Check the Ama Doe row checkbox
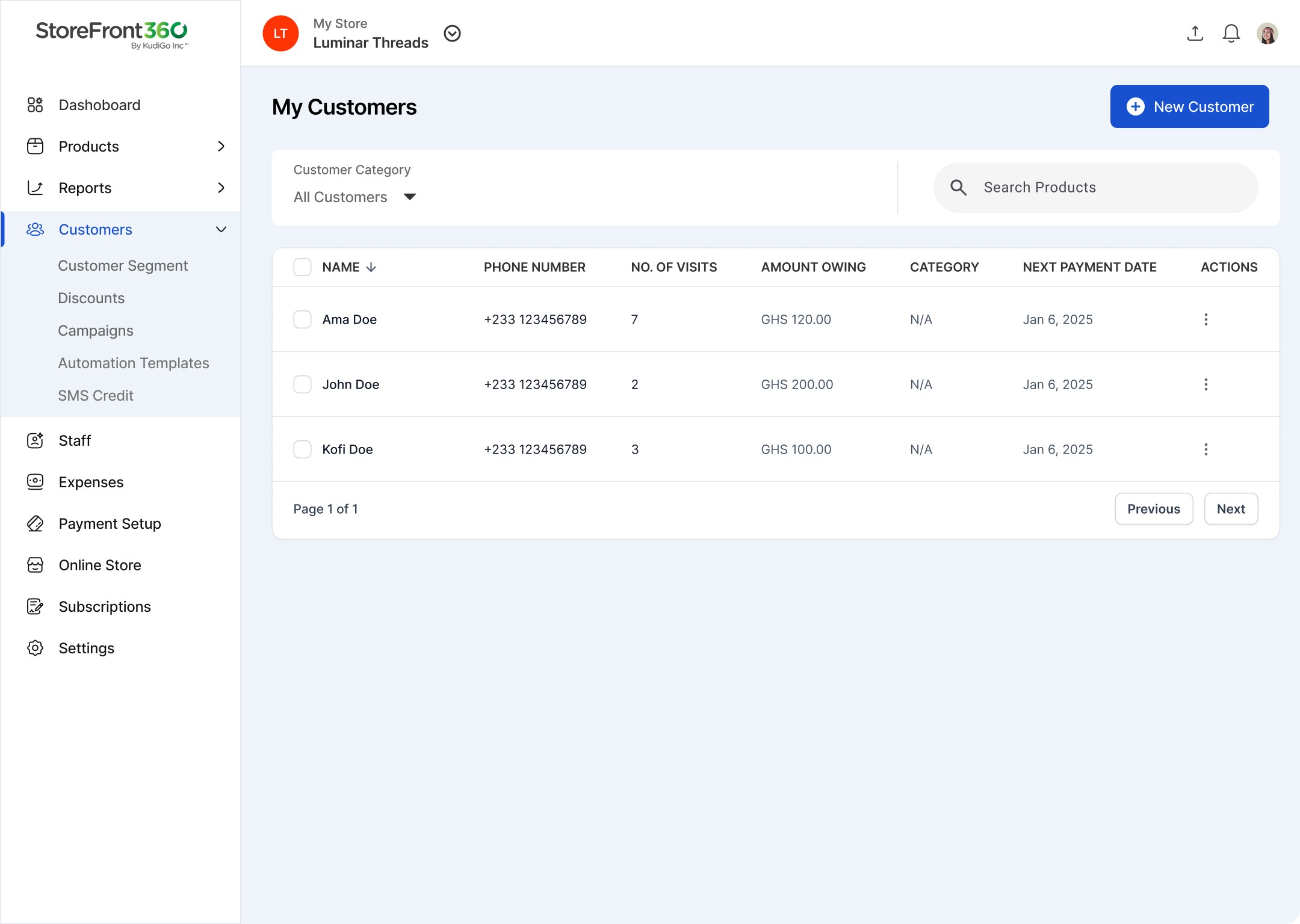Viewport: 1300px width, 924px height. [x=302, y=319]
